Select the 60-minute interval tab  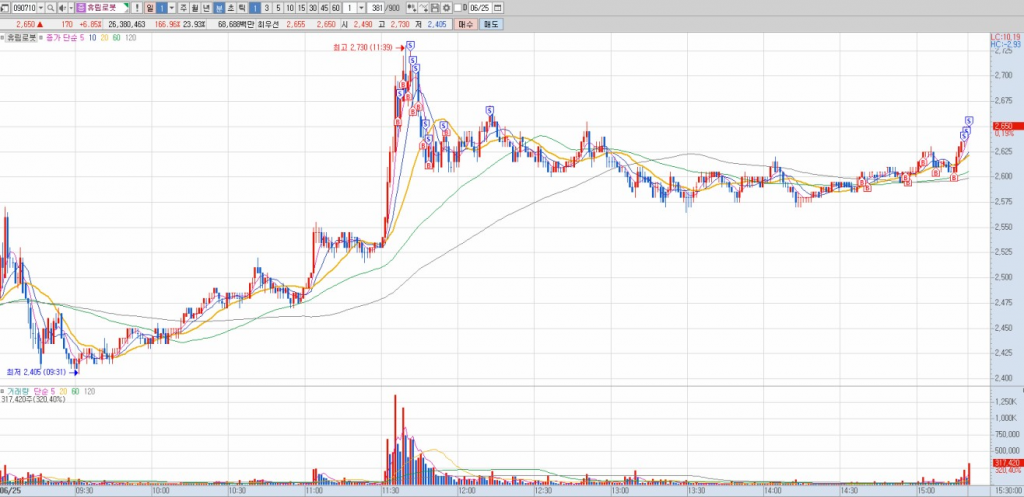336,7
